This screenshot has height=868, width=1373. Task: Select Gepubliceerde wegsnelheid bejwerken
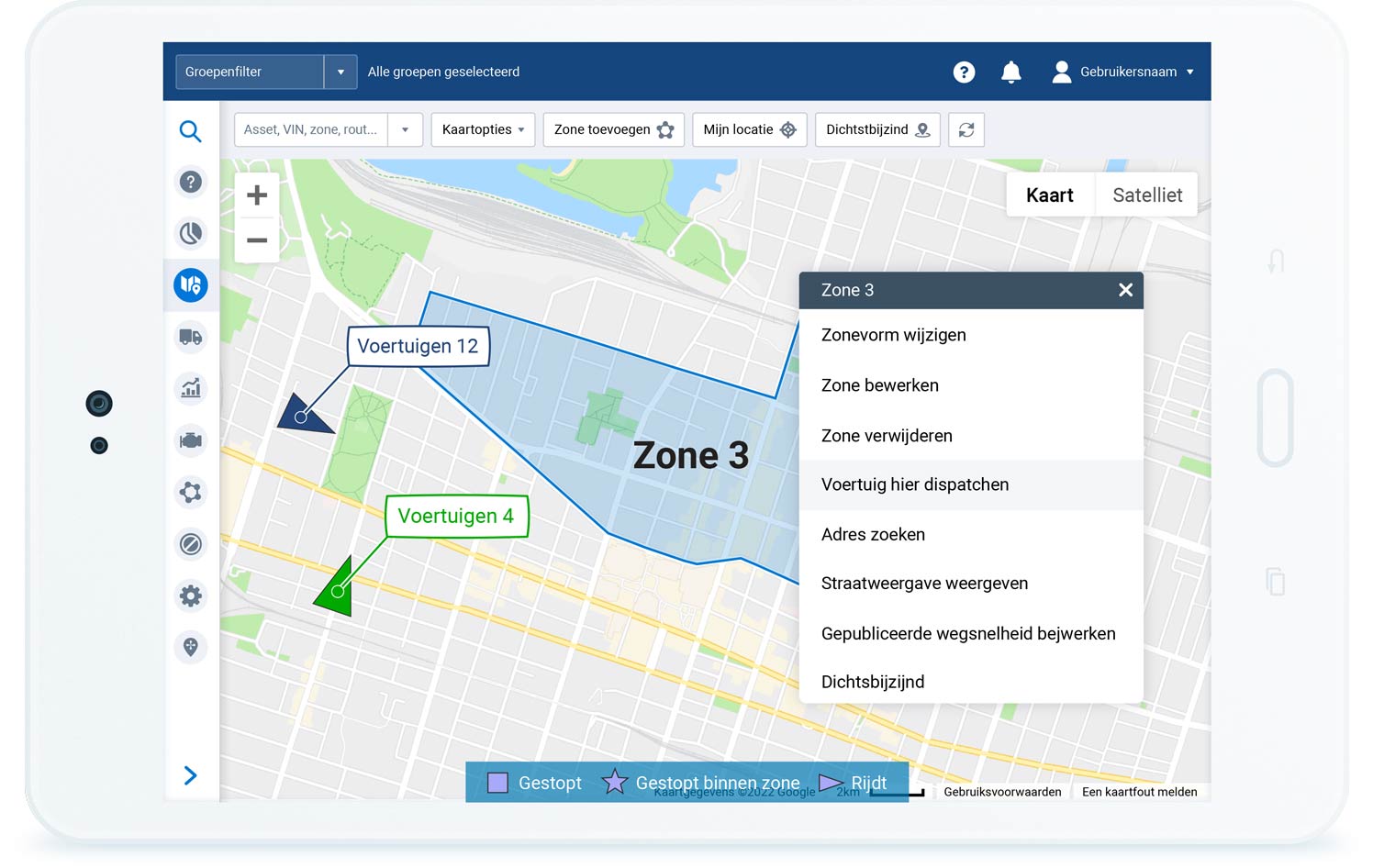pyautogui.click(x=971, y=633)
